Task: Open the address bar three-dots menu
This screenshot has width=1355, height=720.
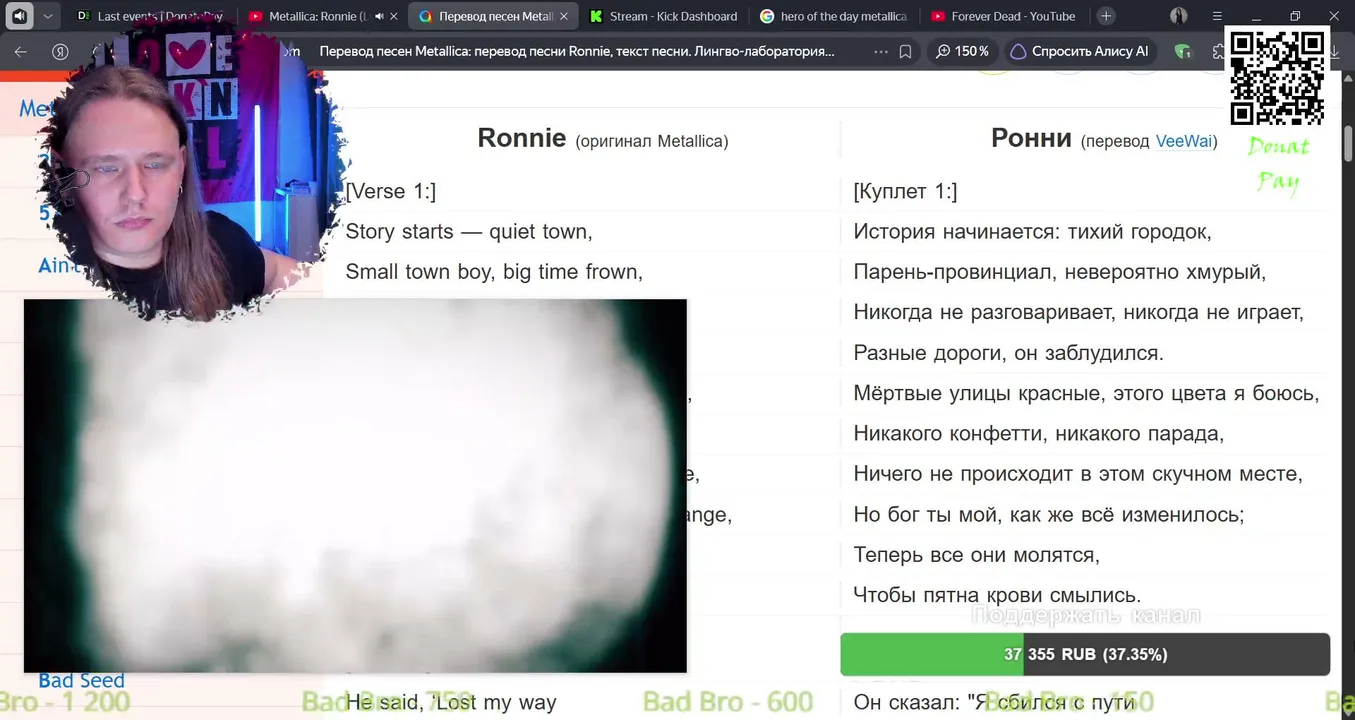Action: click(x=880, y=51)
